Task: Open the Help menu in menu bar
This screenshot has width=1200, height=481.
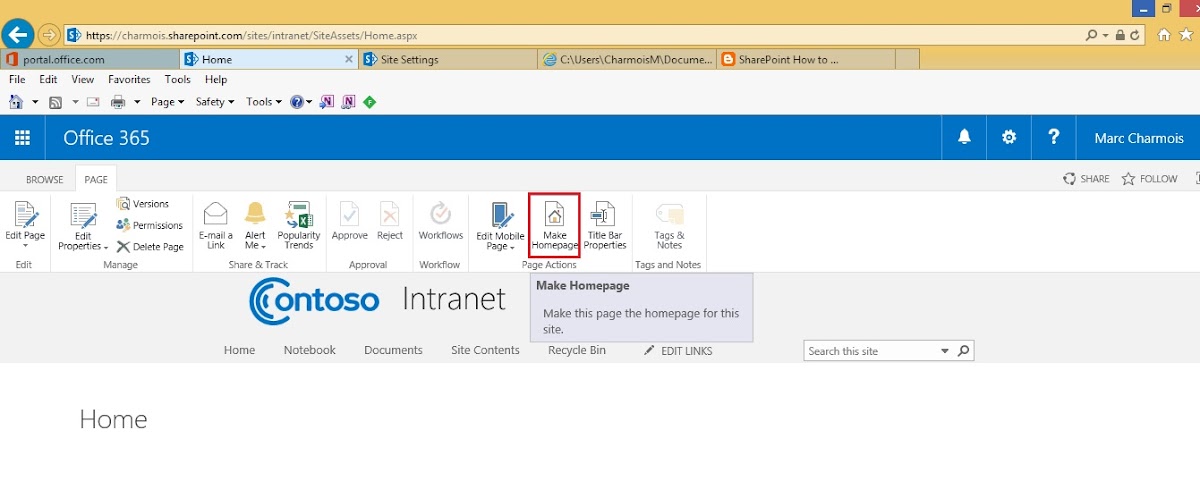Action: 216,79
